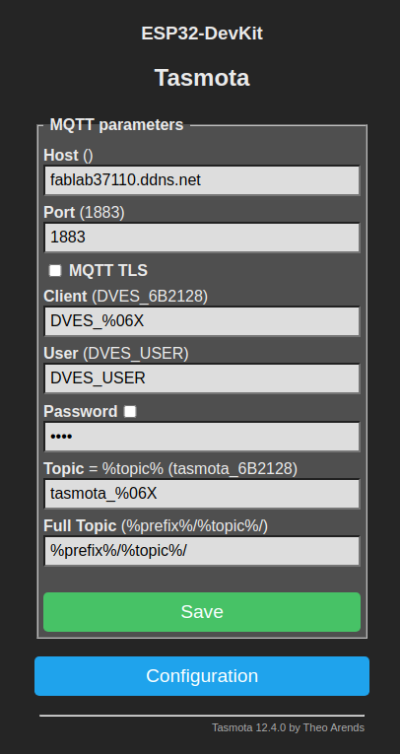The height and width of the screenshot is (754, 400).
Task: Click the Tasmota 12.4.0 footer text
Action: point(288,728)
